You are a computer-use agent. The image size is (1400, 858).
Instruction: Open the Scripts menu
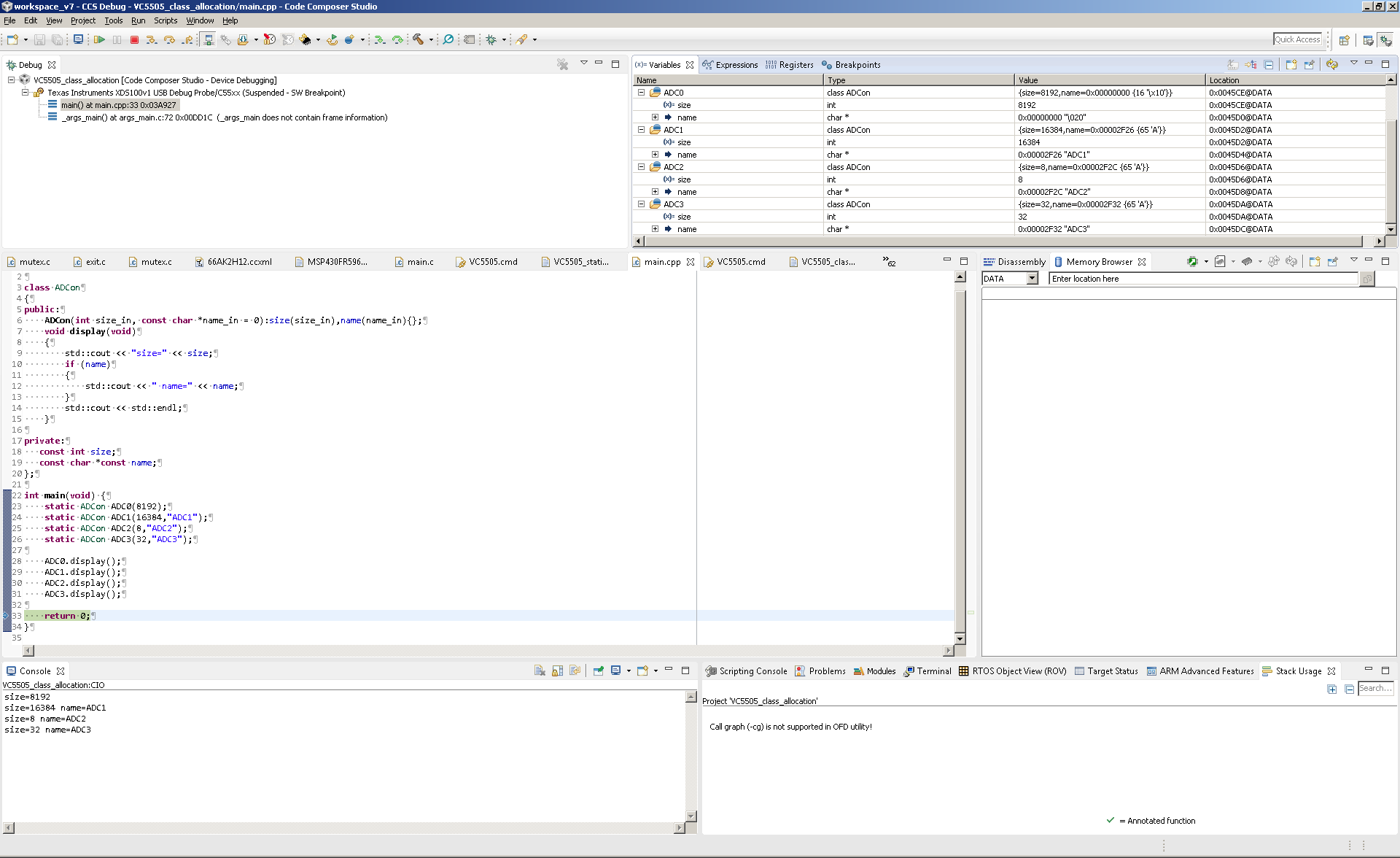pos(165,20)
